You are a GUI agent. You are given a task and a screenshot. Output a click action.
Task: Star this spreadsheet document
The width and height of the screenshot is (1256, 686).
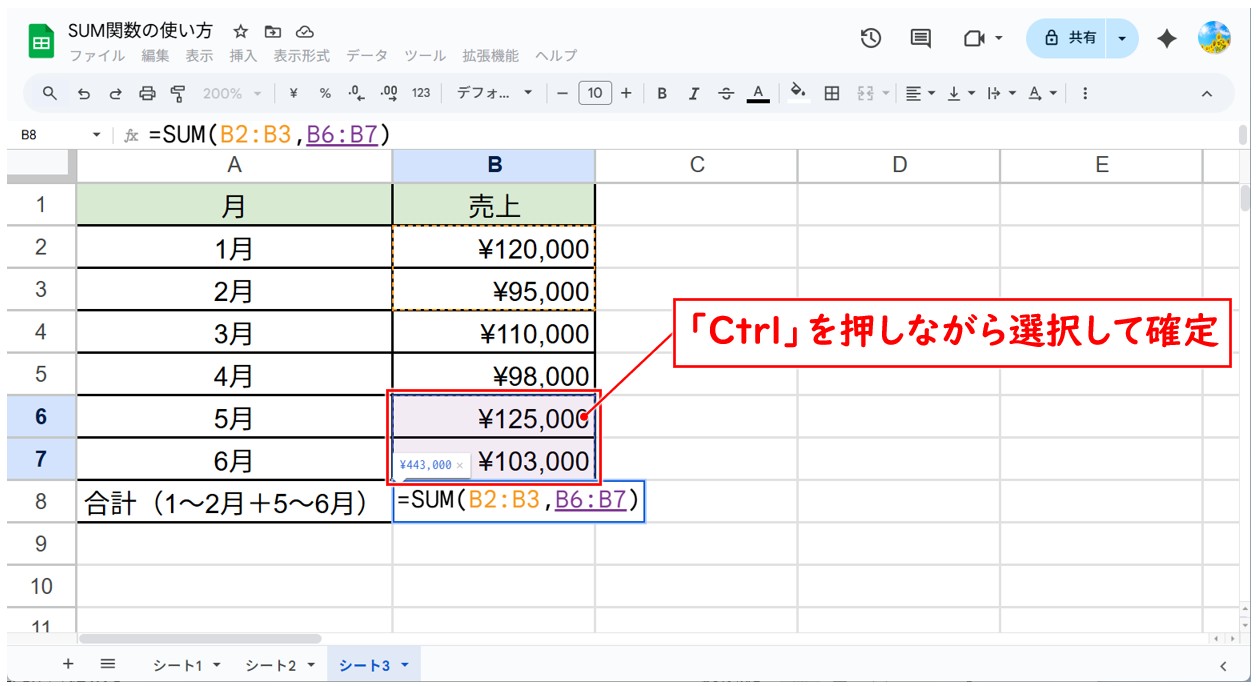click(x=241, y=32)
